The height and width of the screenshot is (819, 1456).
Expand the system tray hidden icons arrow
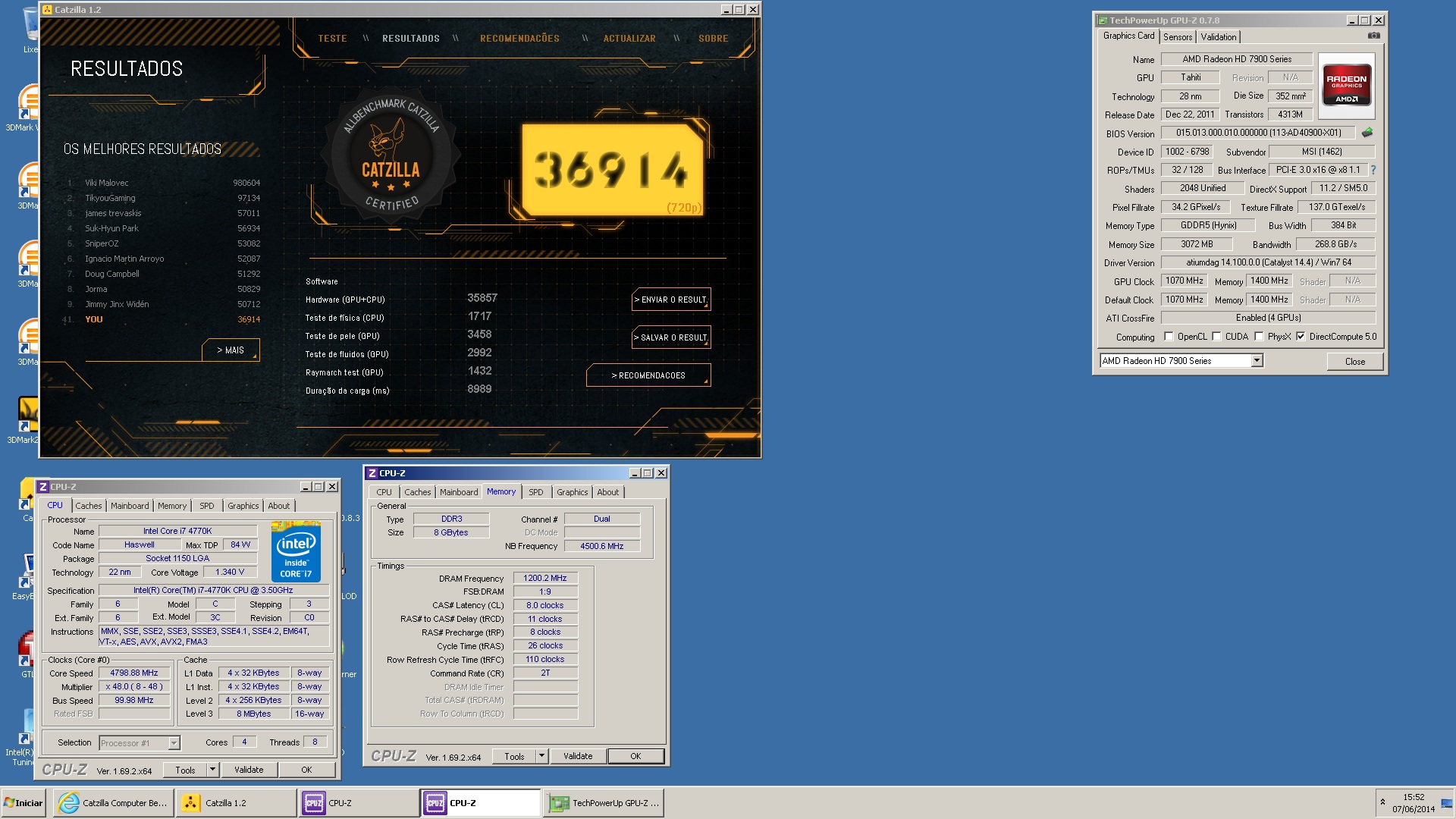coord(1382,802)
